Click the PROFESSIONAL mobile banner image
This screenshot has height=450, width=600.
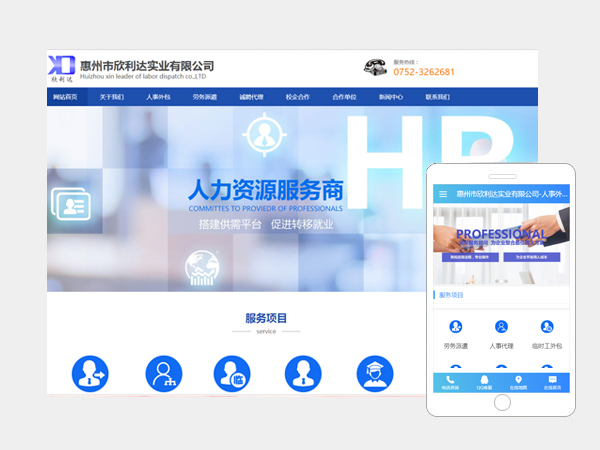click(x=501, y=245)
